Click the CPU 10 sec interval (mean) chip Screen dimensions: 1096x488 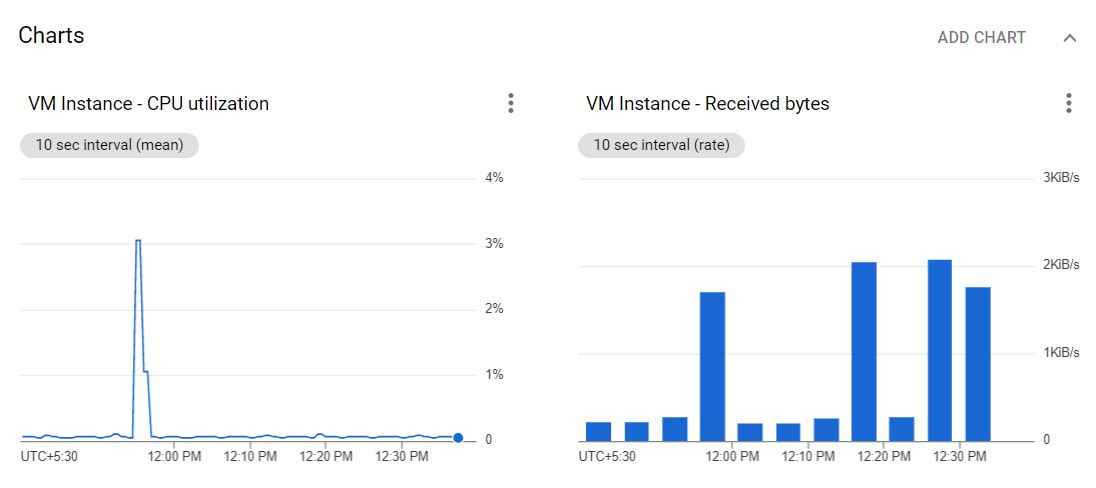pyautogui.click(x=110, y=145)
